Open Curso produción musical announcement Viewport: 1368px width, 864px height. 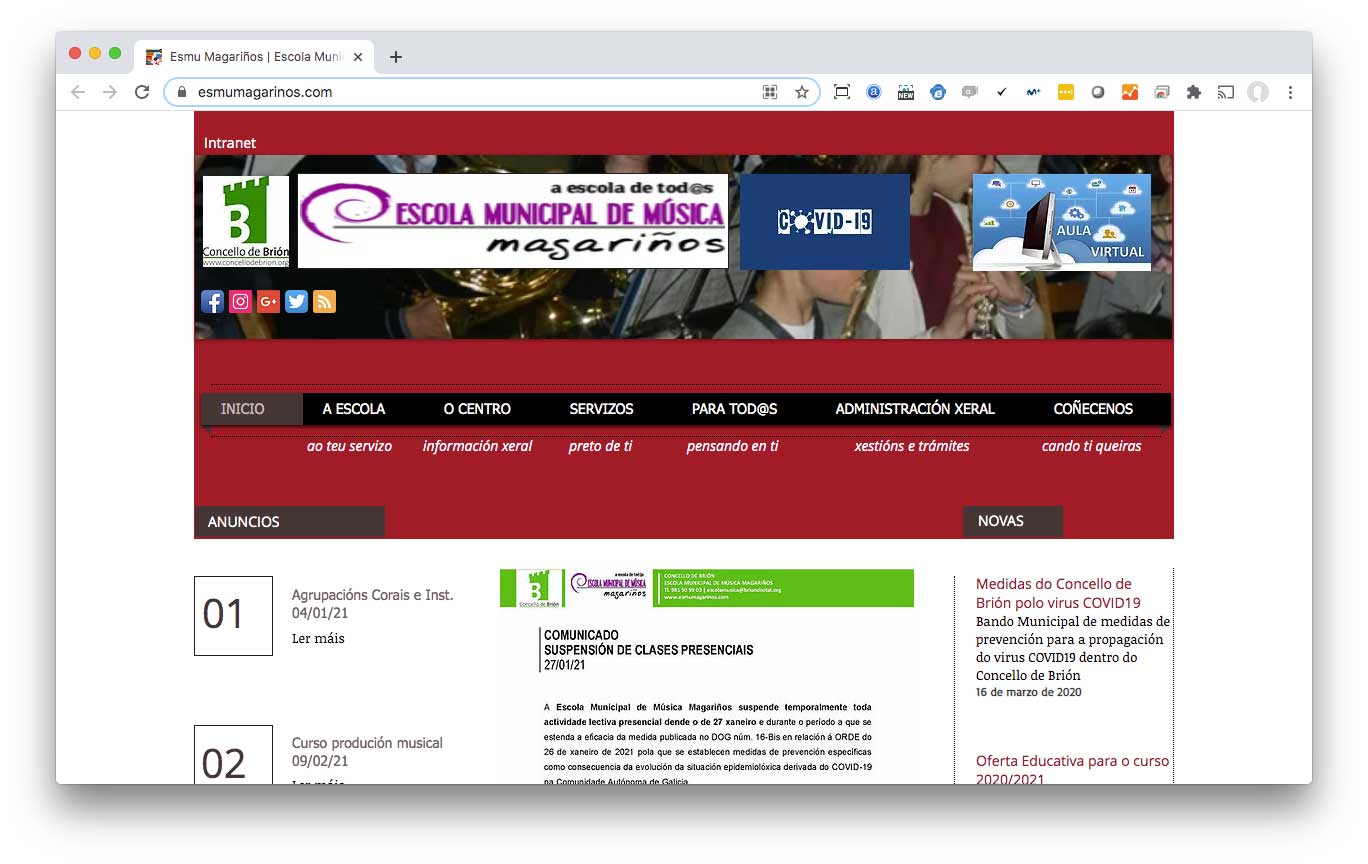click(367, 743)
